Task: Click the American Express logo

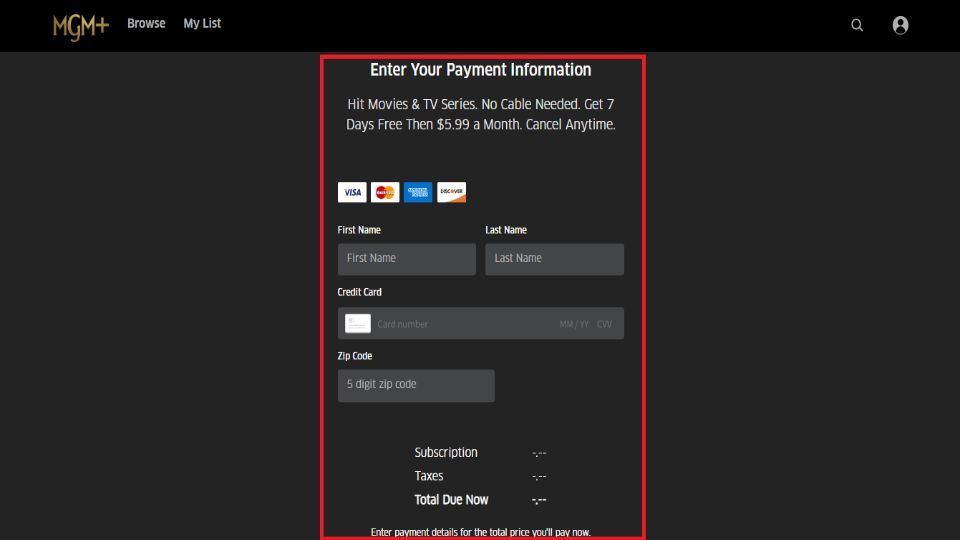Action: pos(418,192)
